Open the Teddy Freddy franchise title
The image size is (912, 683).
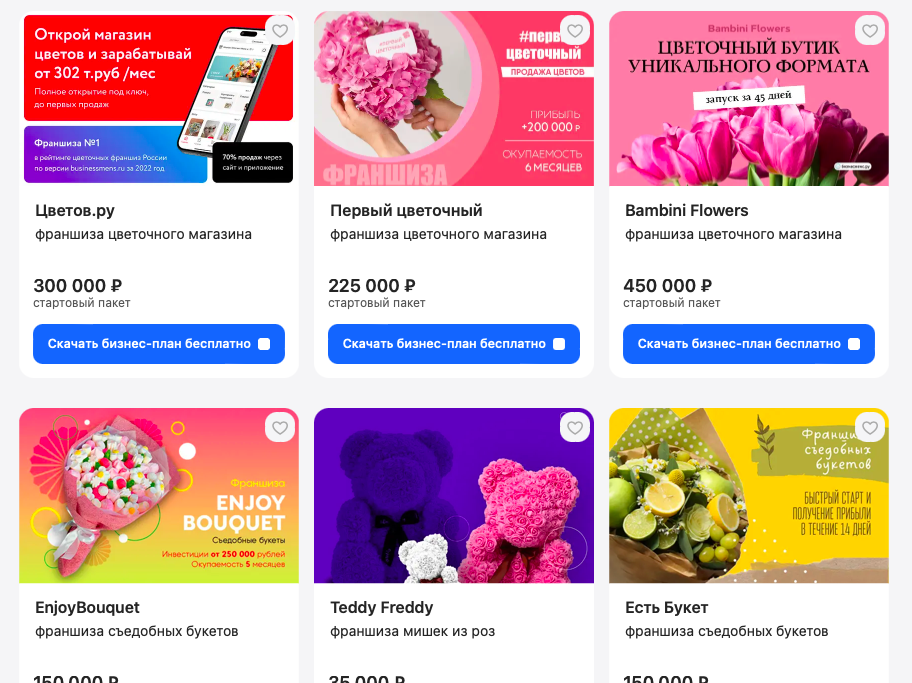click(382, 608)
